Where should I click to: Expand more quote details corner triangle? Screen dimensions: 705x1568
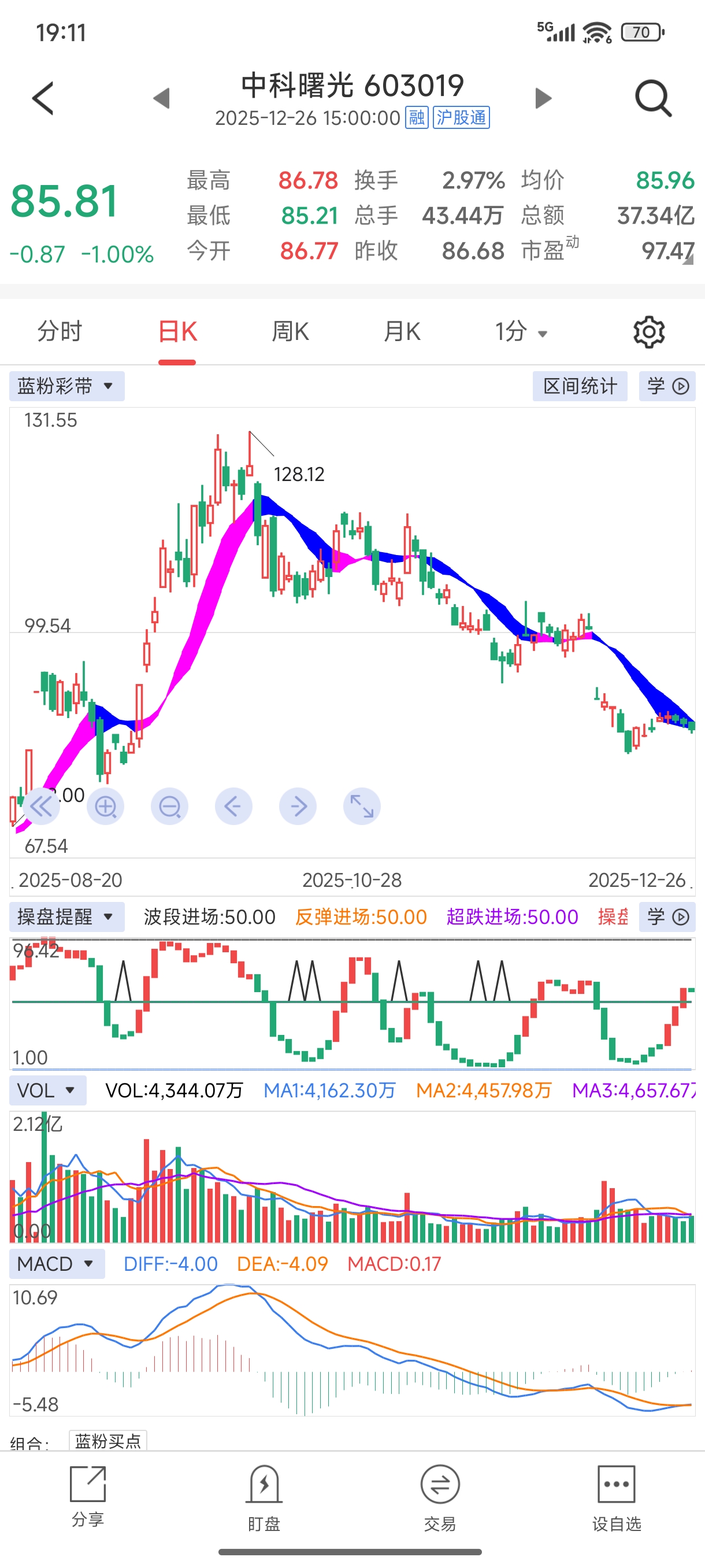(689, 260)
